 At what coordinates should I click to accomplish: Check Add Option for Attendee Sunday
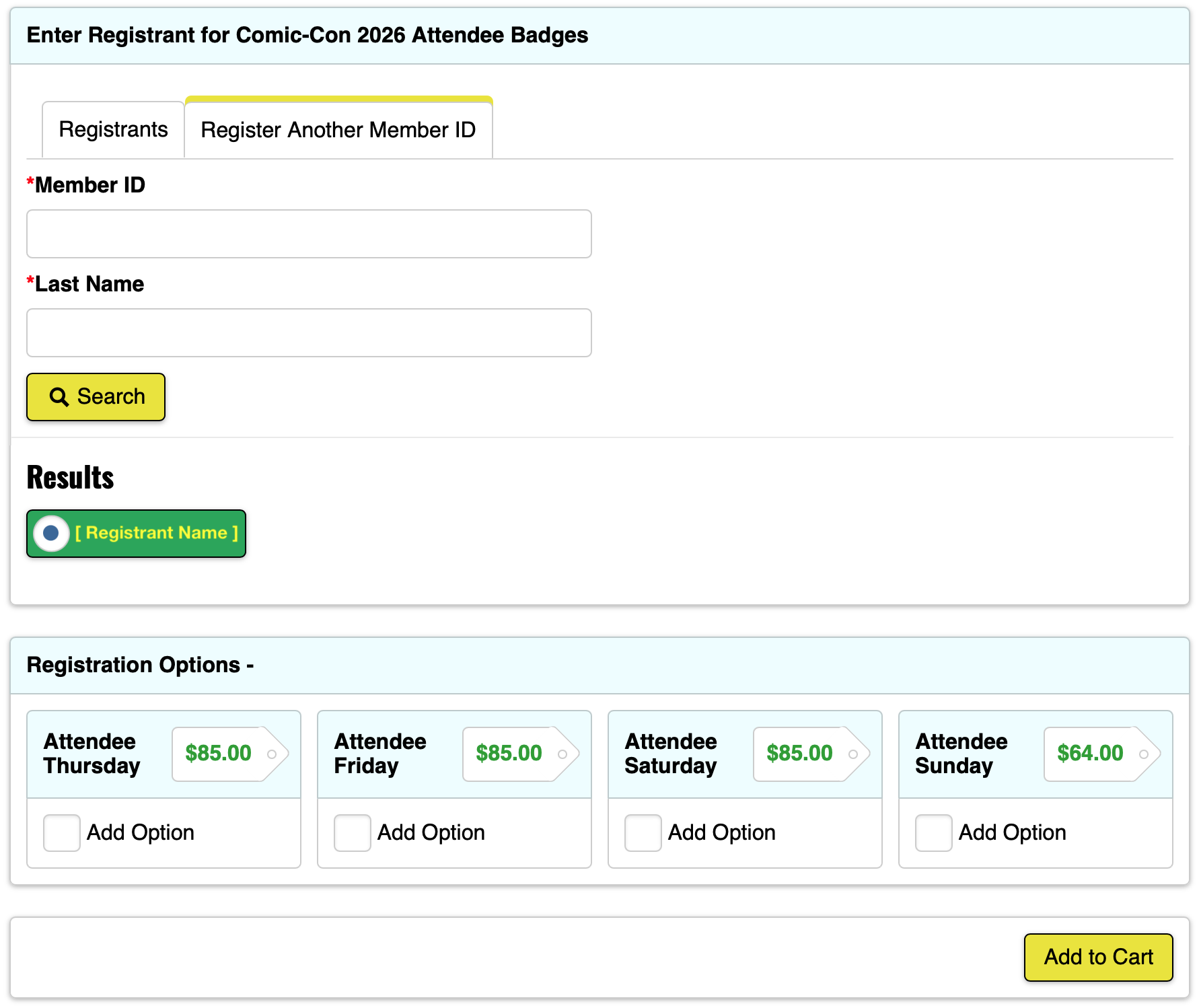click(x=934, y=833)
